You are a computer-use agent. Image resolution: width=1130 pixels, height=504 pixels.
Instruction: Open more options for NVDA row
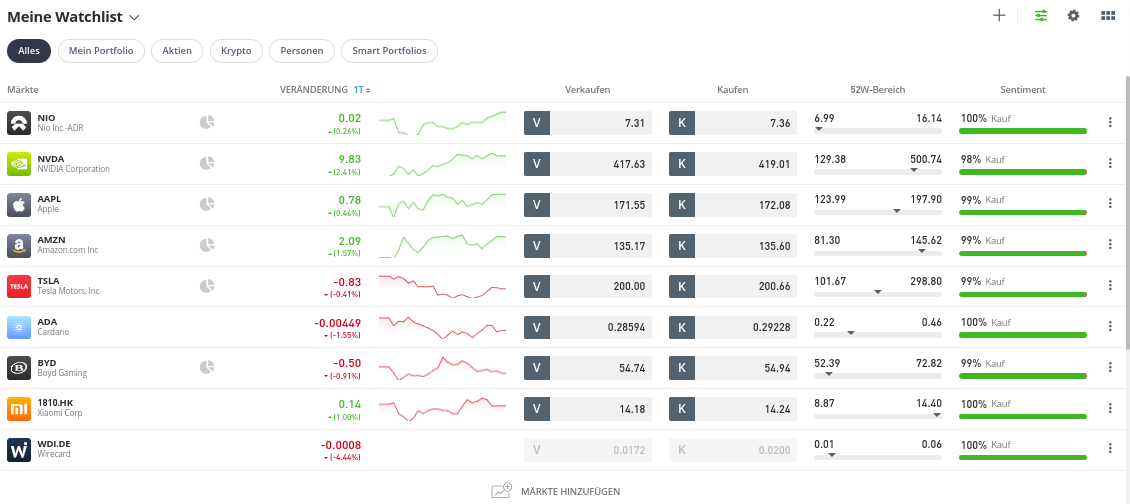[1110, 164]
